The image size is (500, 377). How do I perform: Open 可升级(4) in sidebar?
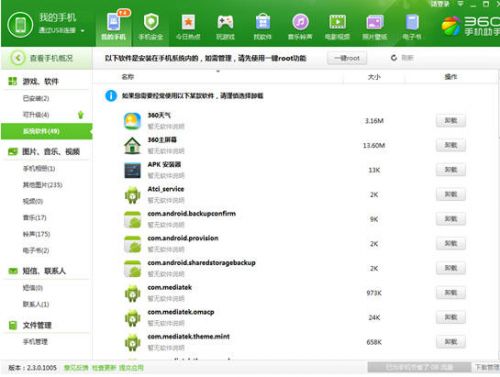click(x=36, y=115)
